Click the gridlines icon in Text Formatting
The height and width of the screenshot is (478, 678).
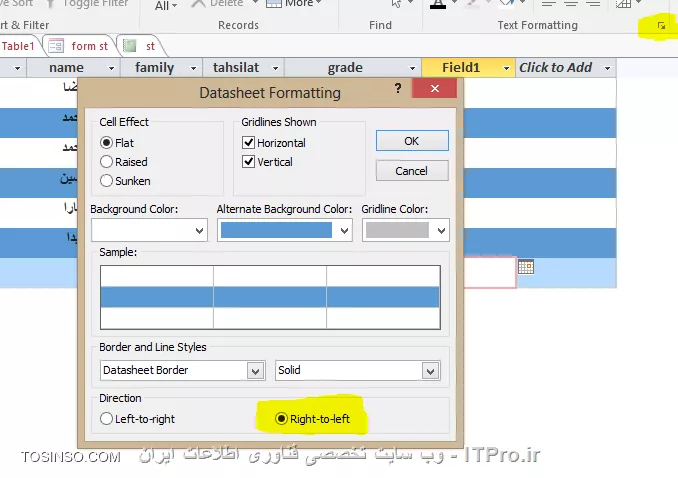(624, 4)
